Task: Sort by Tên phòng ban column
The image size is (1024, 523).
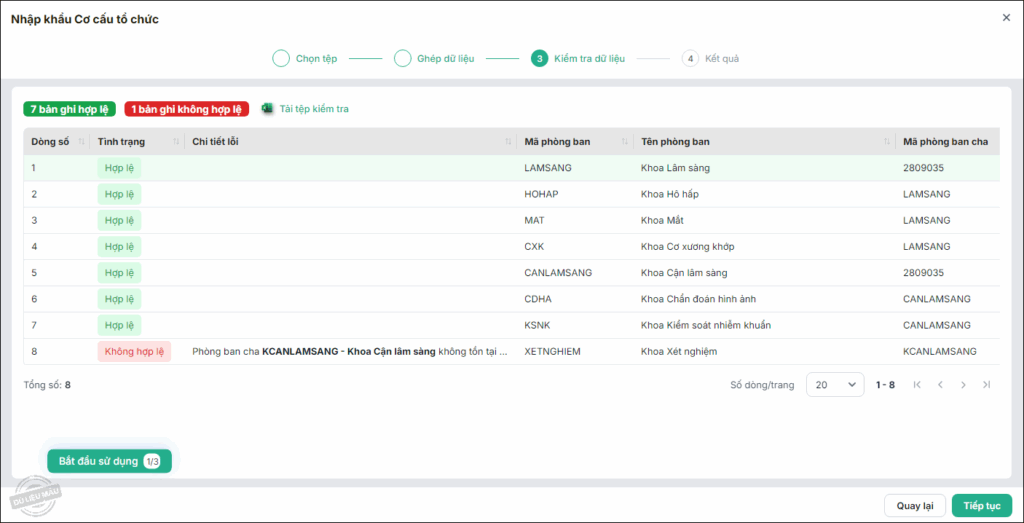Action: pyautogui.click(x=886, y=142)
